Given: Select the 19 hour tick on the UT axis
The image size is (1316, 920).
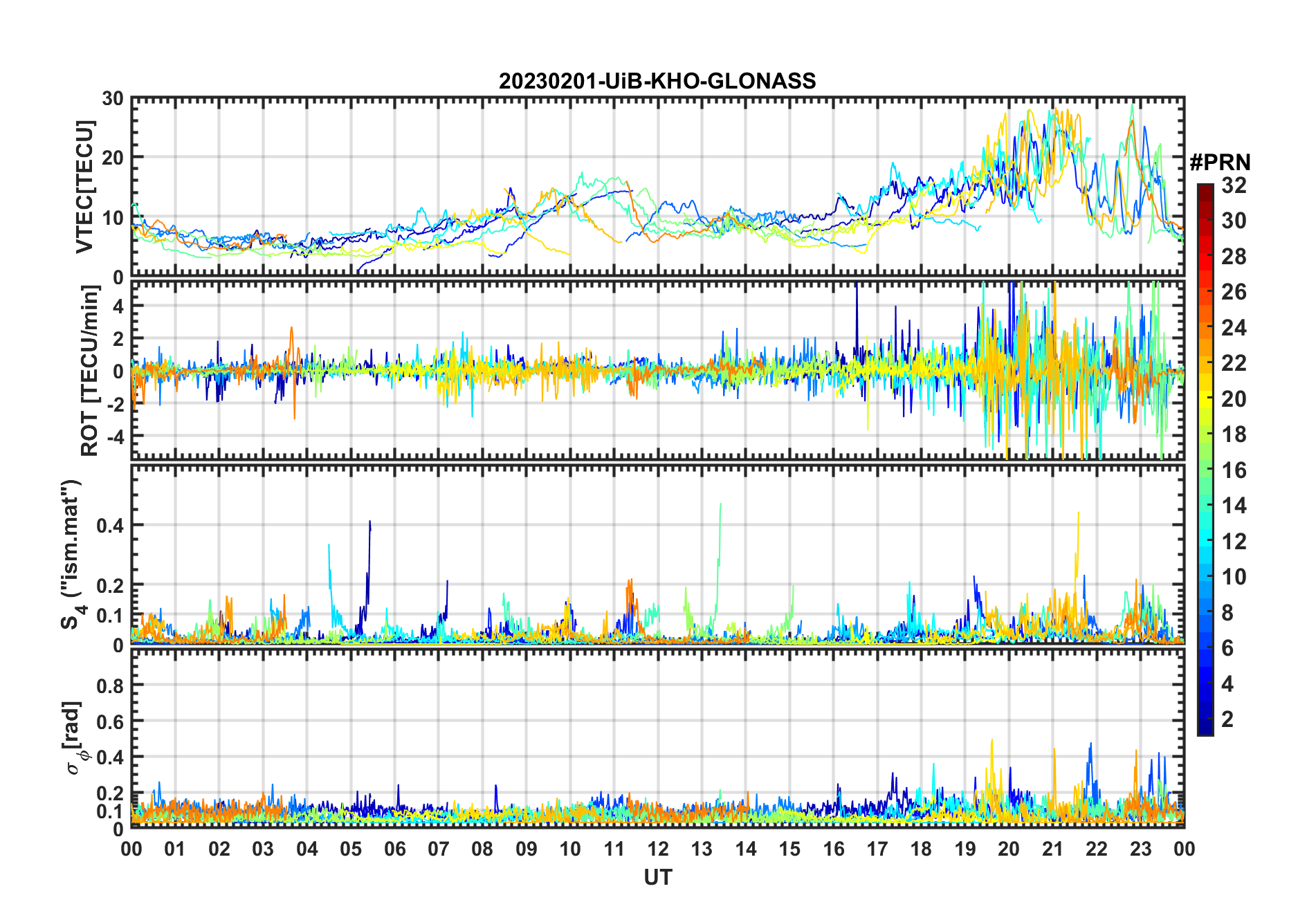Looking at the screenshot, I should [965, 849].
